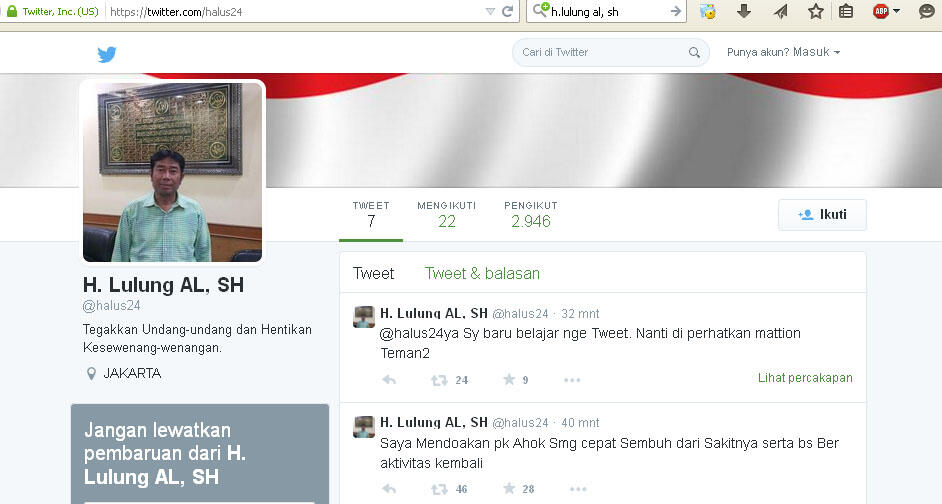Image resolution: width=942 pixels, height=504 pixels.
Task: Click the bio text Tegakkan Undang-undang
Action: pos(197,338)
